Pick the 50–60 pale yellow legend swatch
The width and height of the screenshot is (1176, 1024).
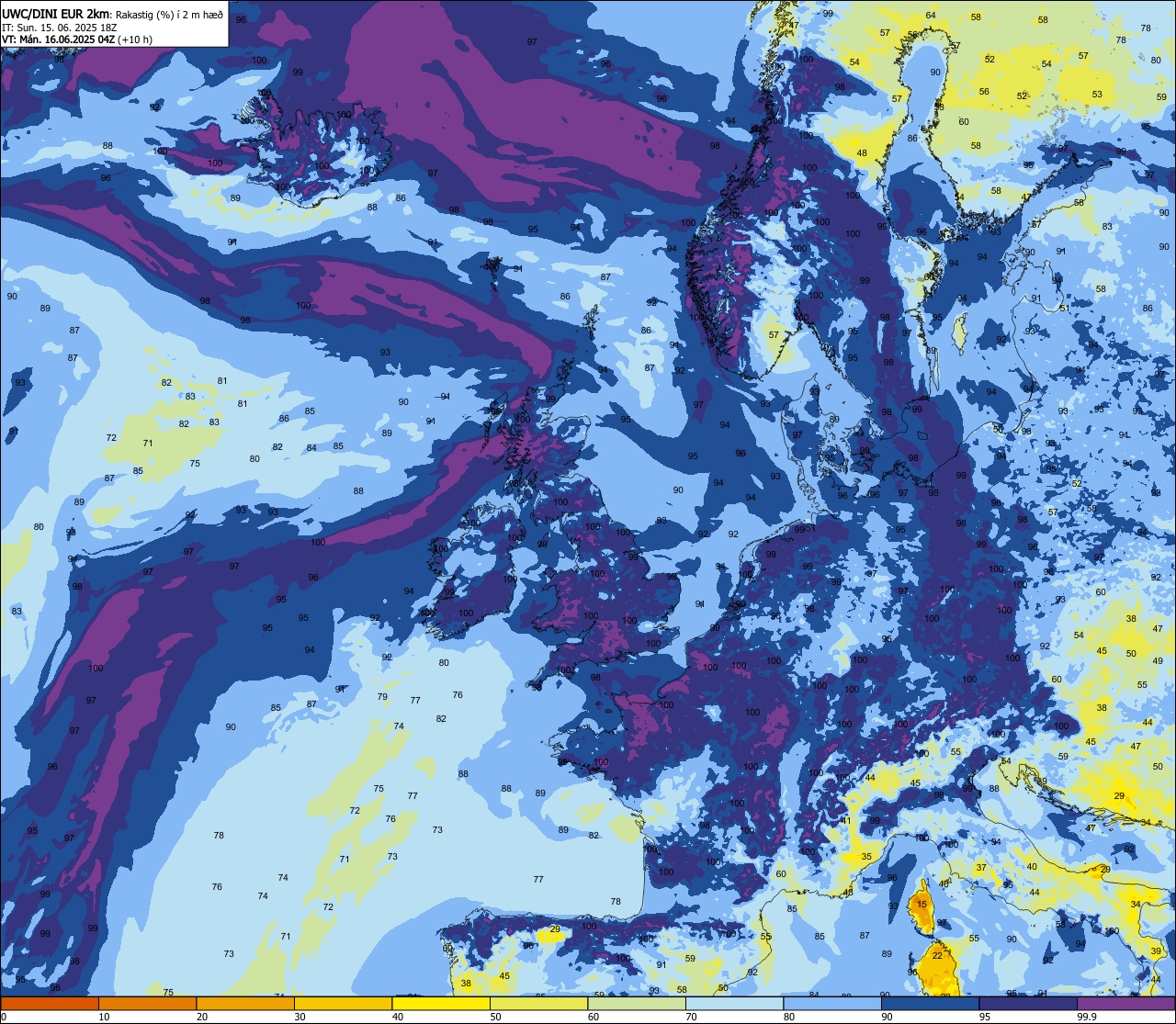(539, 1003)
